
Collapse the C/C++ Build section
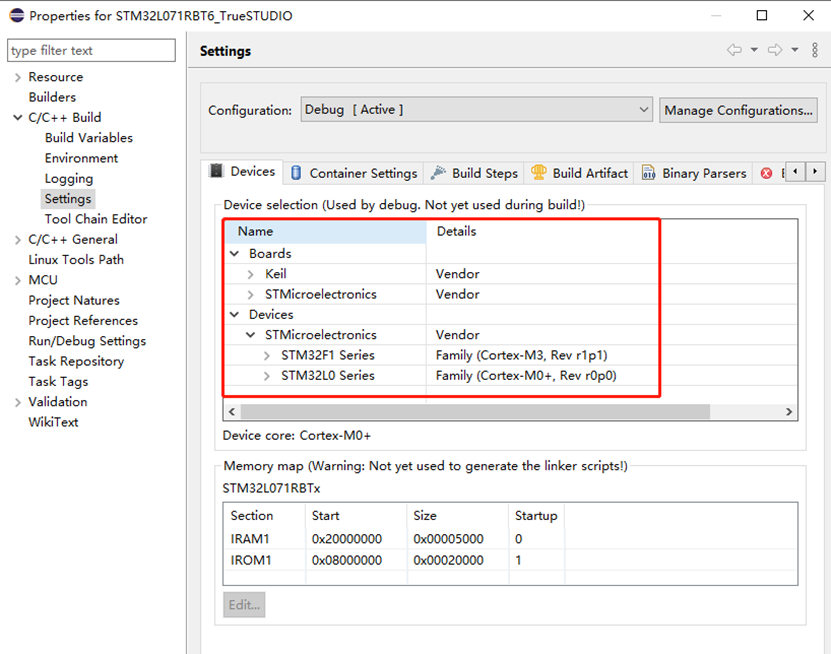[17, 117]
